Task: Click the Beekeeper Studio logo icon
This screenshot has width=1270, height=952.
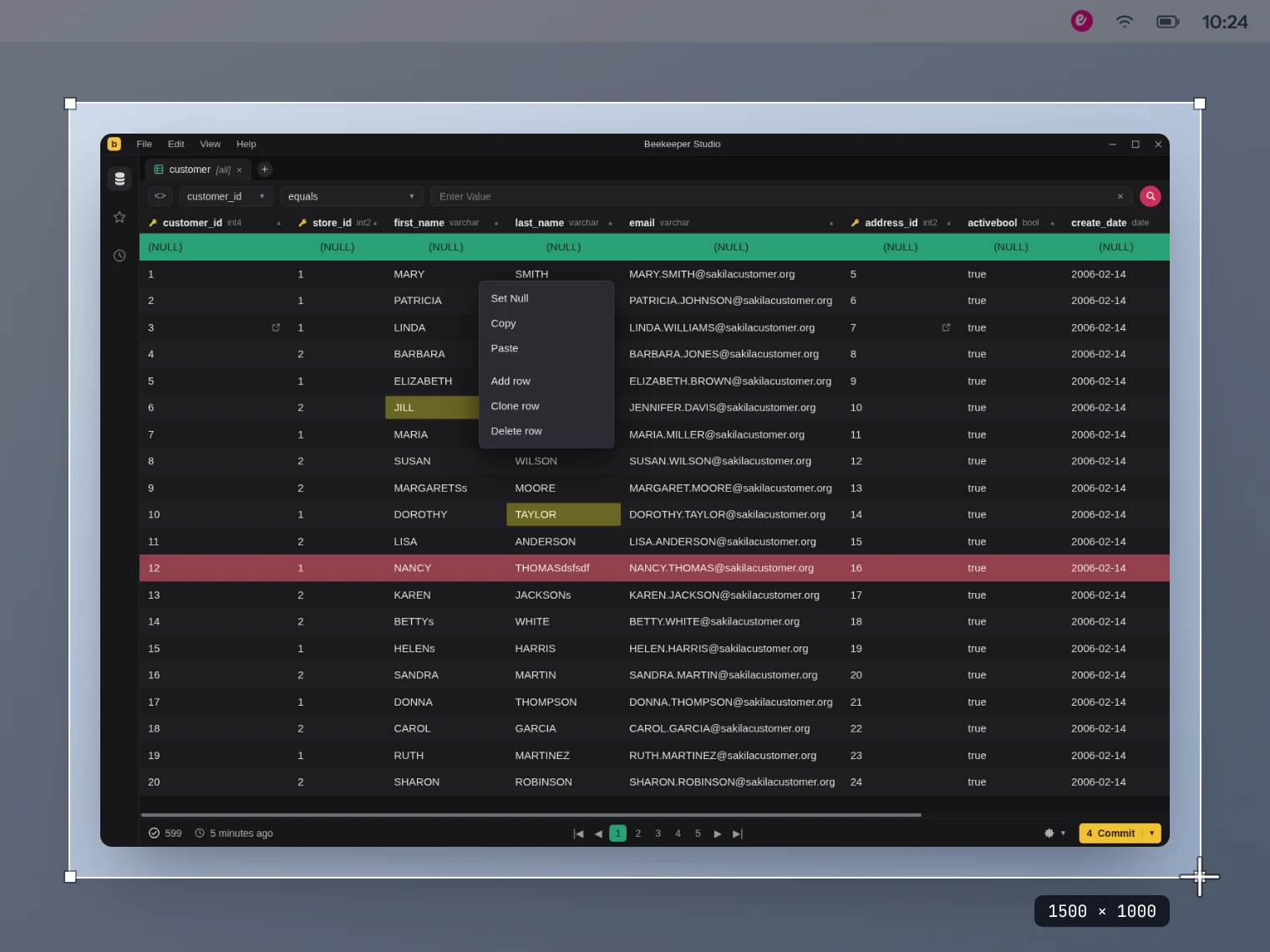Action: coord(114,144)
